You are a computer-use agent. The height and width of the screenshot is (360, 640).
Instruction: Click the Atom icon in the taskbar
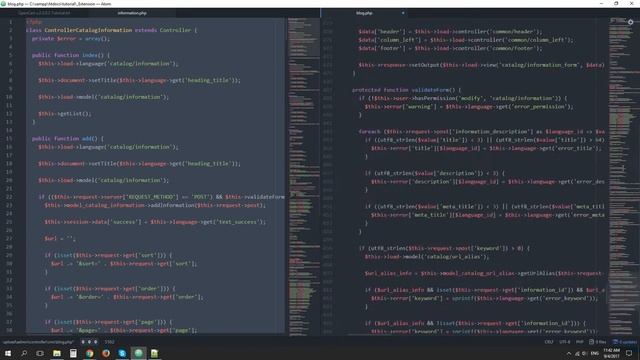pos(138,353)
